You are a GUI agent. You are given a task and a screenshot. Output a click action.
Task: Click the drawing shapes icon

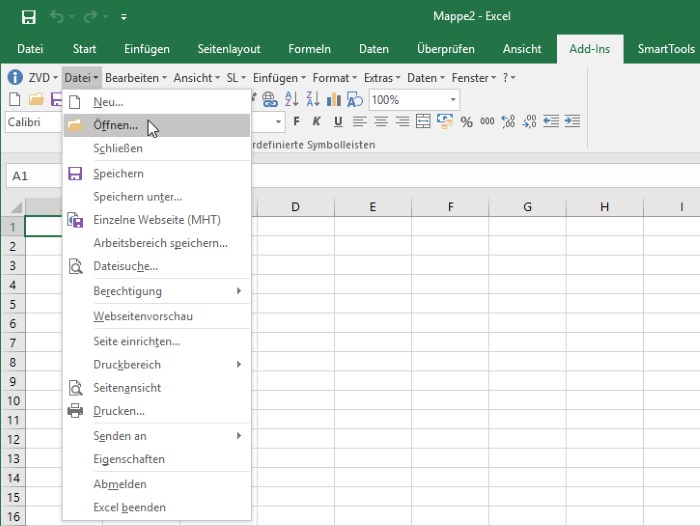click(x=355, y=99)
